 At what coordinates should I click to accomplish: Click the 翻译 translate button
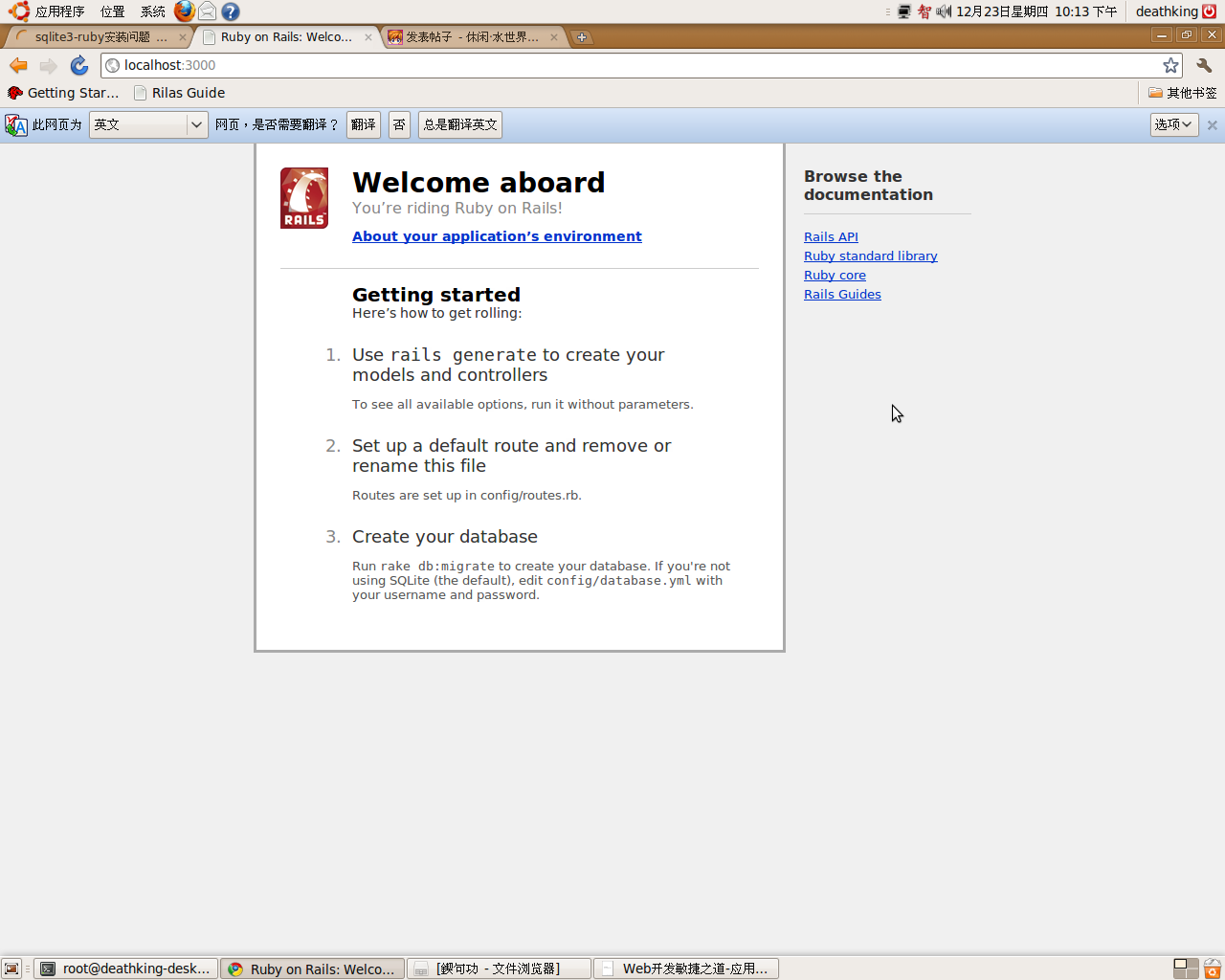(x=364, y=125)
